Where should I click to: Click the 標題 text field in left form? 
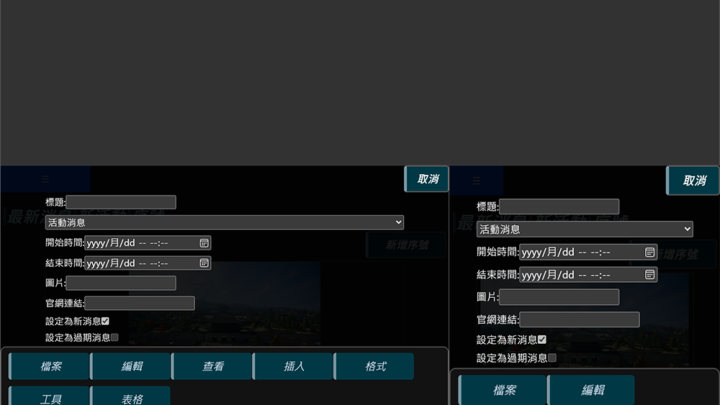[121, 202]
